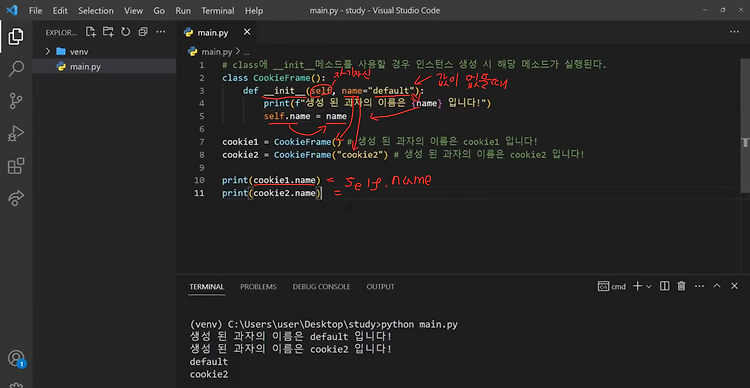Kill terminal with trash icon

(x=682, y=286)
